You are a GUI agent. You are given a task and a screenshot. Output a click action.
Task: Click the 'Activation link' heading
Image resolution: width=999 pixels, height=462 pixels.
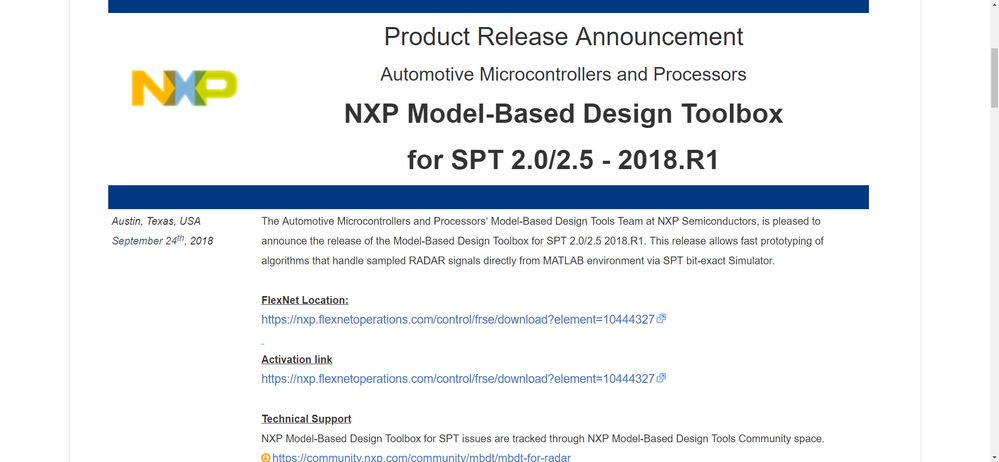tap(297, 359)
